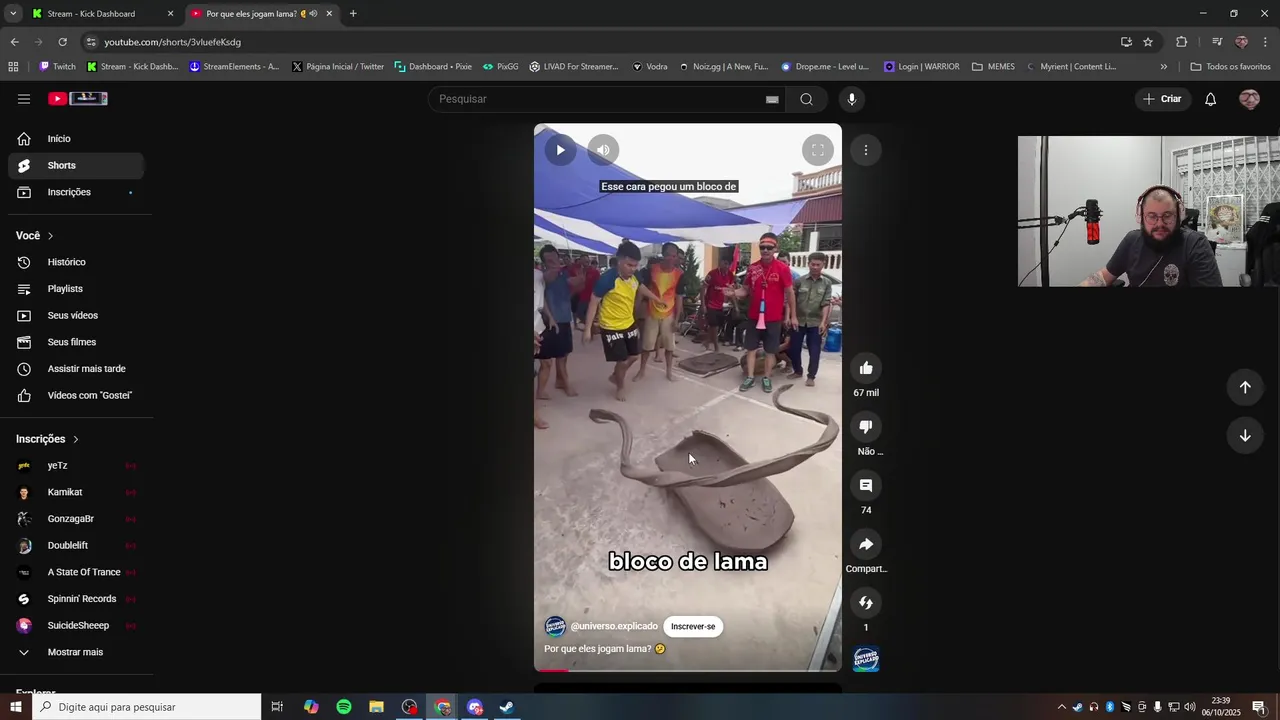
Task: Open the tab search dropdown arrow
Action: pyautogui.click(x=13, y=14)
